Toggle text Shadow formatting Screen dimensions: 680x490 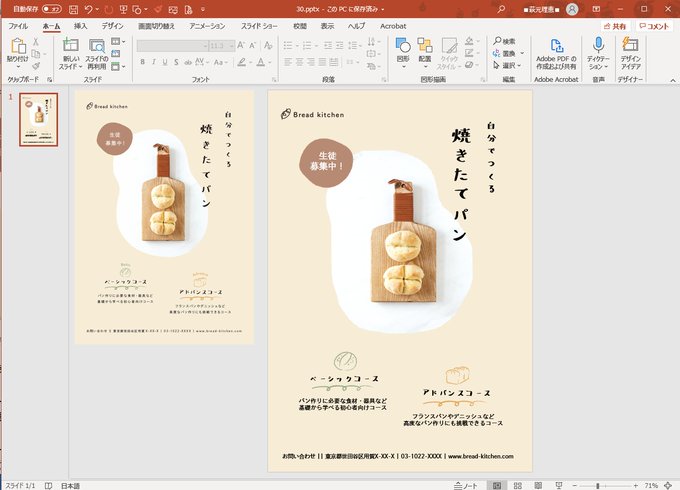(176, 62)
